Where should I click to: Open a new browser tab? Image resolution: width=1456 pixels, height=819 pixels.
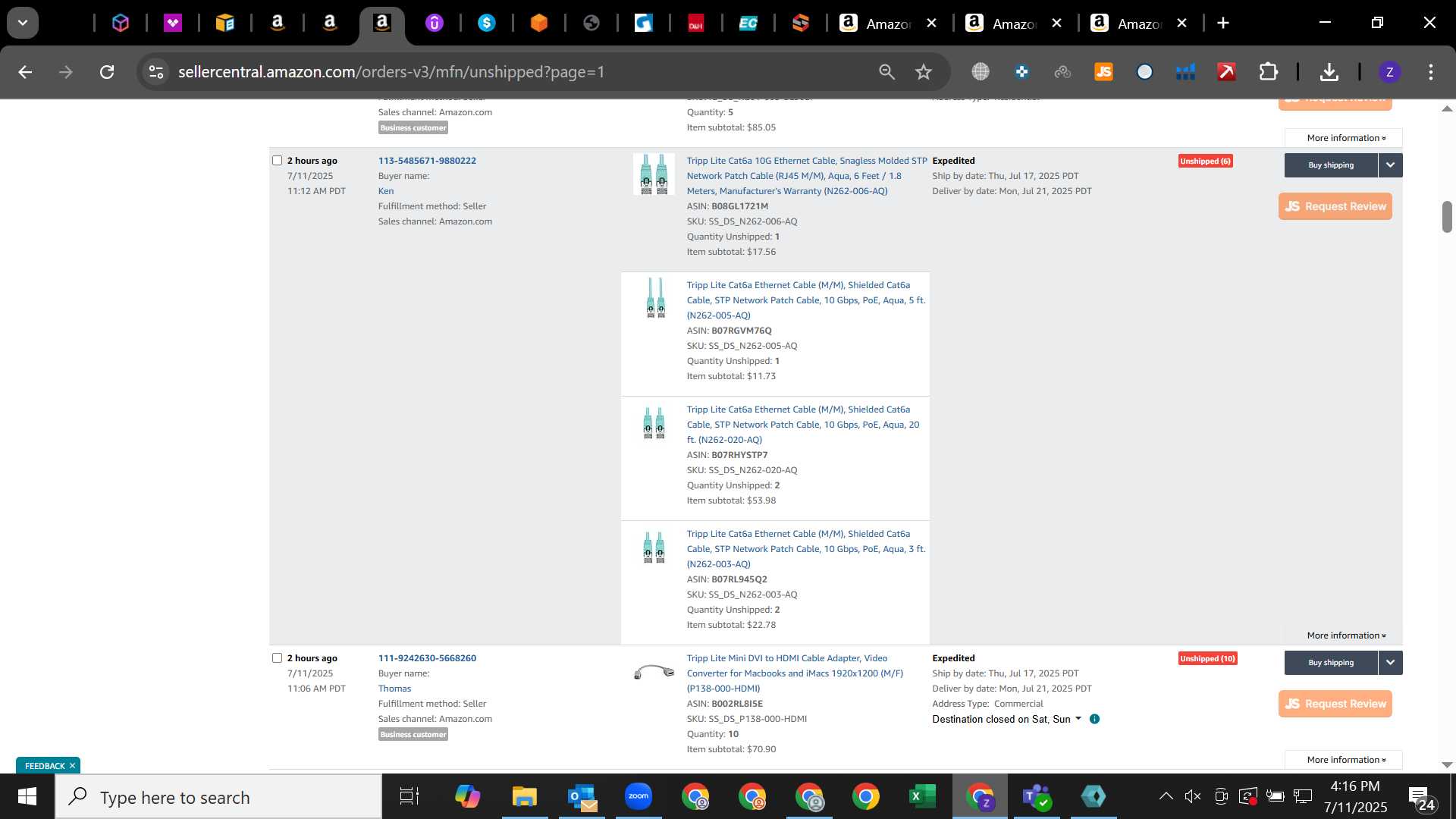1223,24
